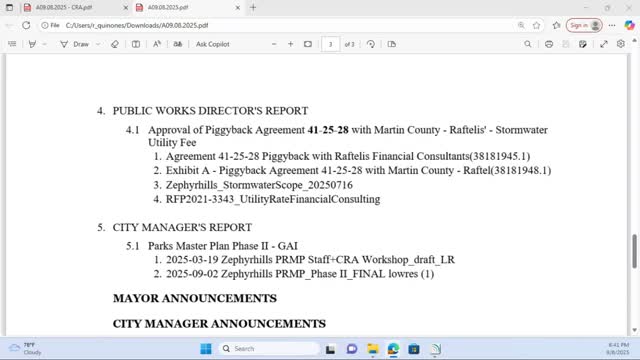The width and height of the screenshot is (640, 360).
Task: Click Ask Copilot in PDF toolbar
Action: pyautogui.click(x=213, y=44)
